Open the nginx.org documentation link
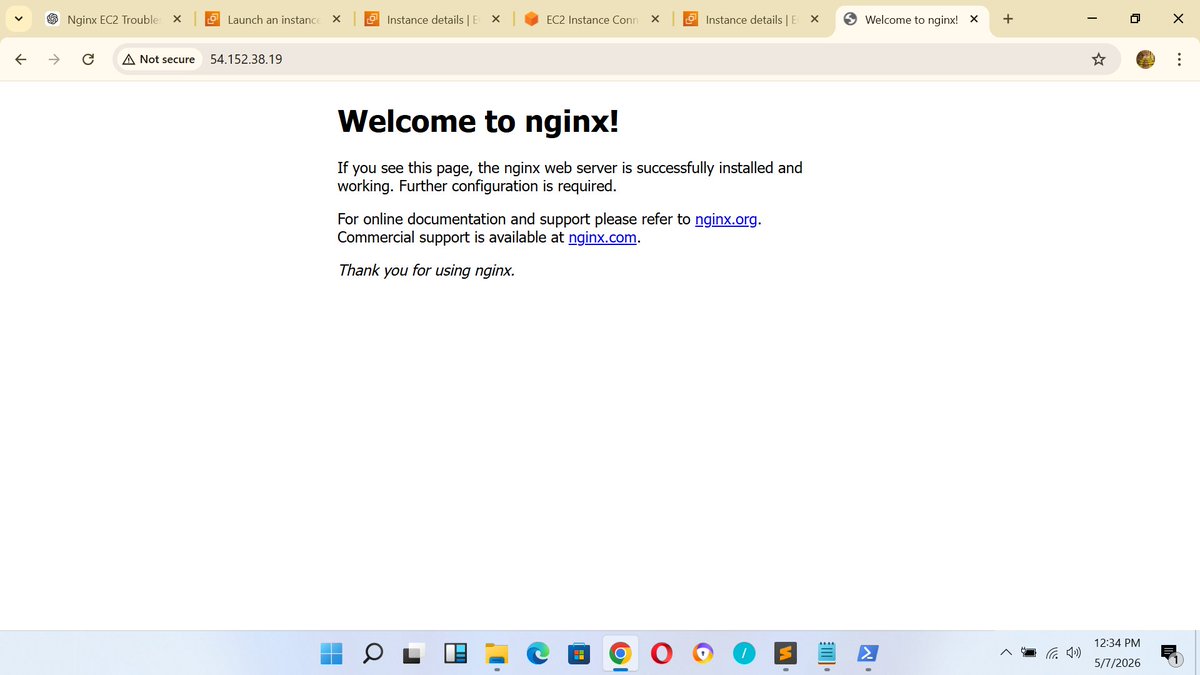The width and height of the screenshot is (1200, 675). [726, 219]
